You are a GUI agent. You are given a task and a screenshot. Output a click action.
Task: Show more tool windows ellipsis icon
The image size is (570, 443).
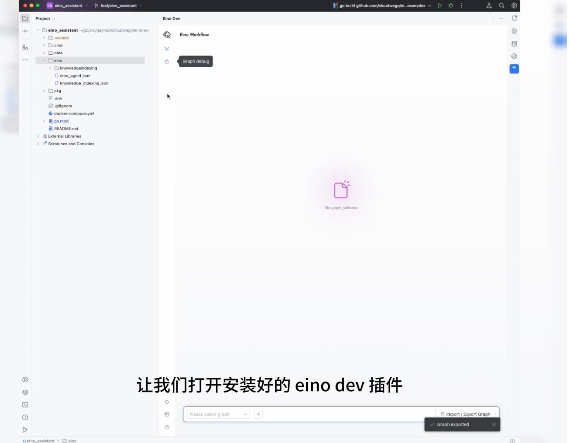pos(25,59)
